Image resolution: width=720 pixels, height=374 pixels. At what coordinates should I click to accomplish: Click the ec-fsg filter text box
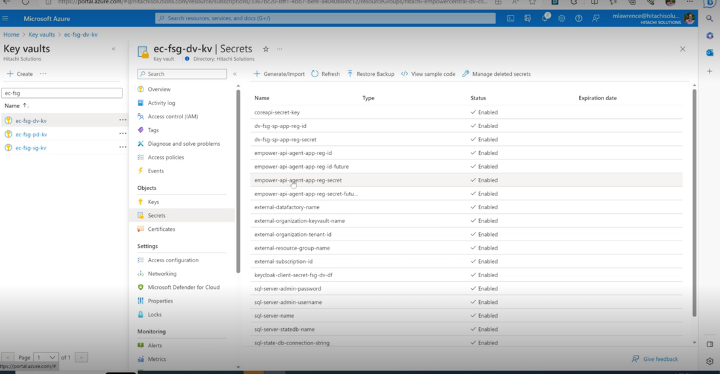[x=62, y=93]
